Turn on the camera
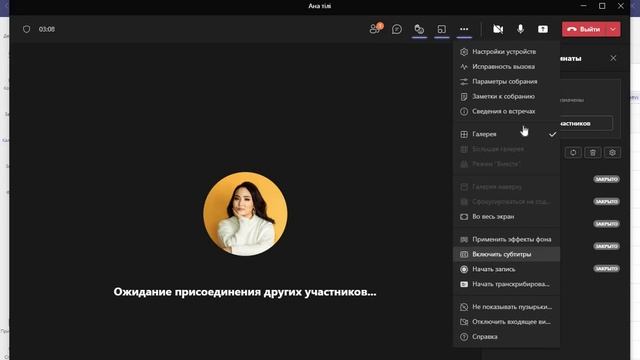 [498, 29]
